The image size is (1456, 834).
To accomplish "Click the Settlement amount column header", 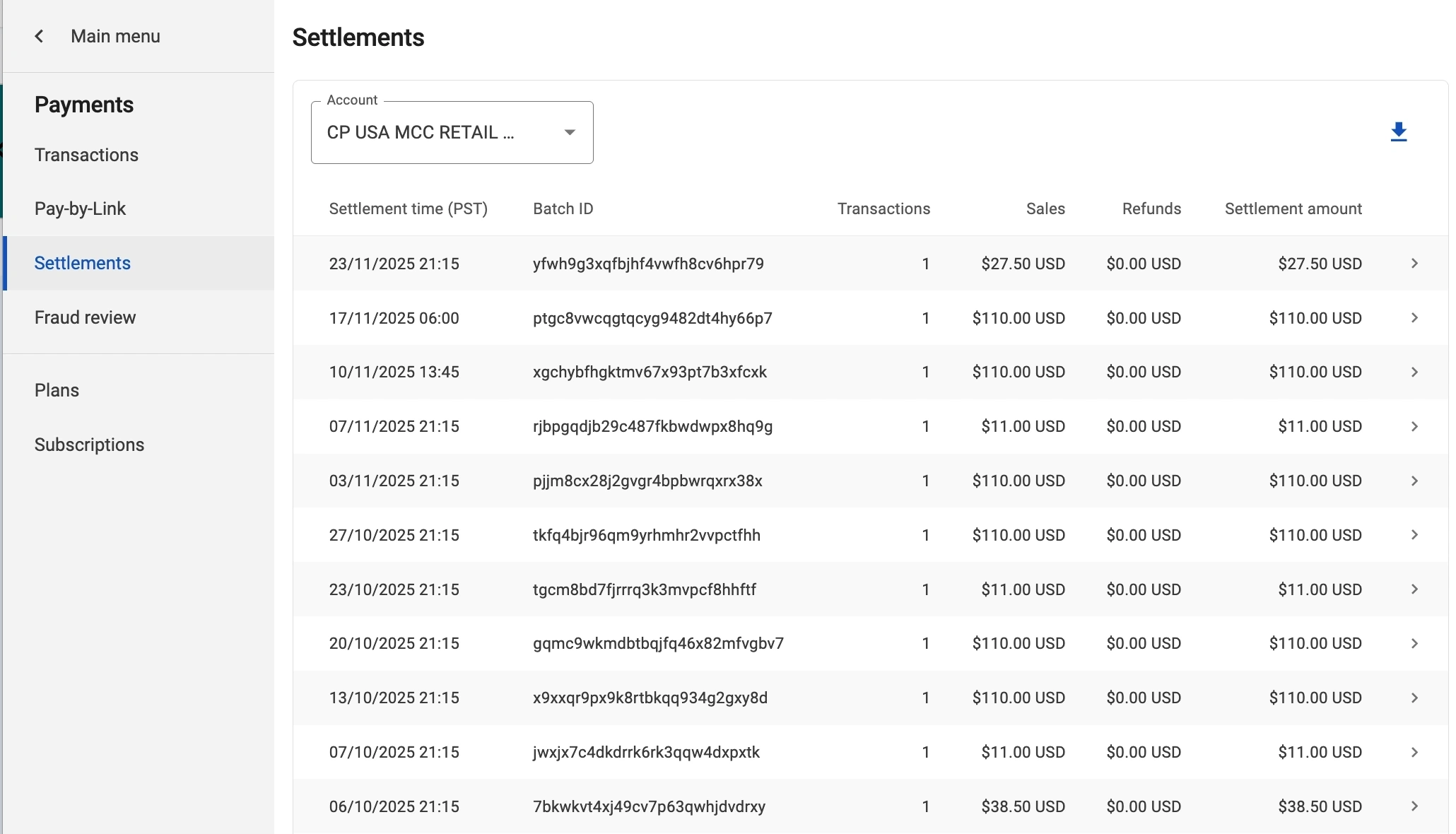I will click(1293, 208).
